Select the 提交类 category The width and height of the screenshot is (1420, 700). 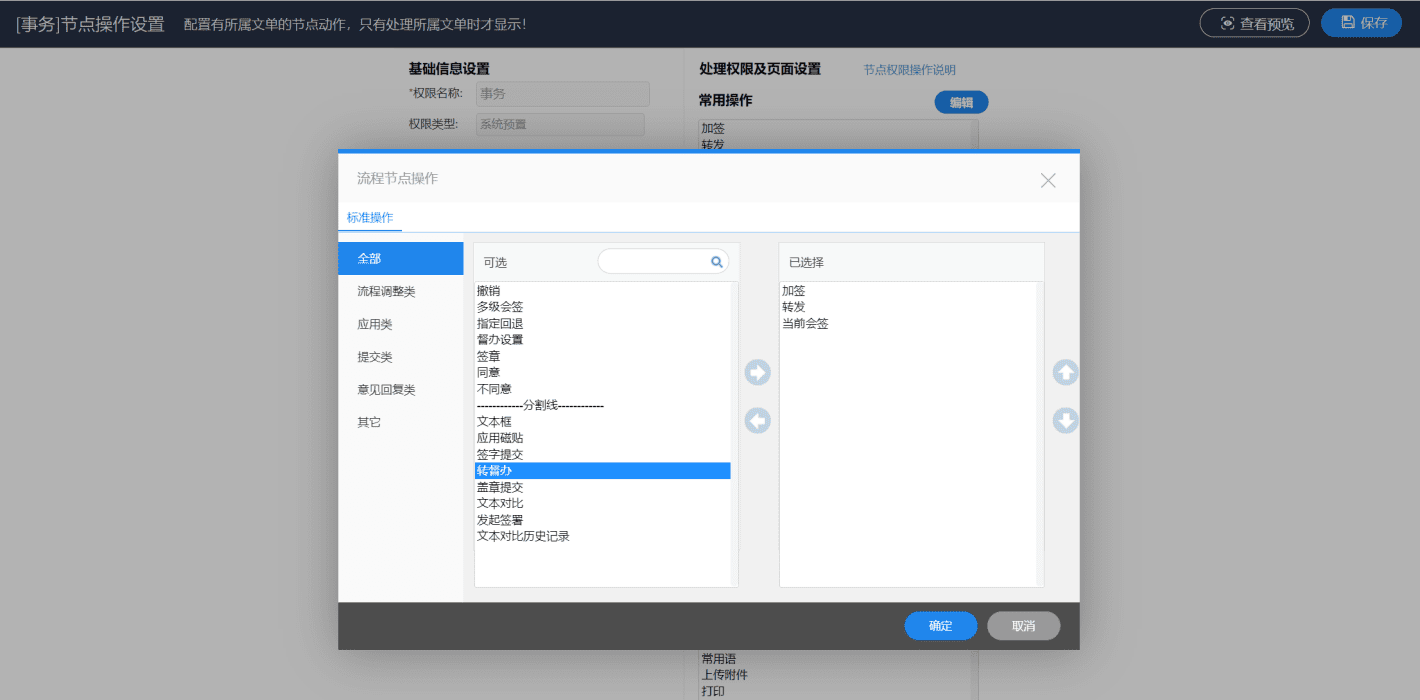click(401, 357)
